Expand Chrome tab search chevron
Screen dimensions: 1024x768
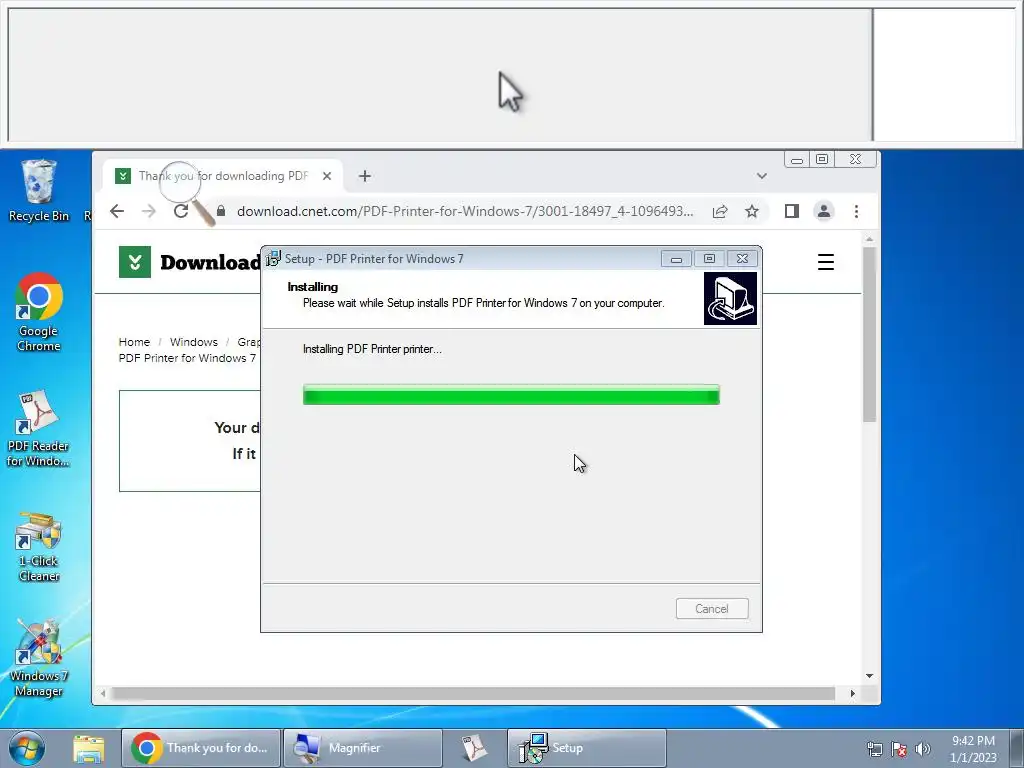[761, 176]
